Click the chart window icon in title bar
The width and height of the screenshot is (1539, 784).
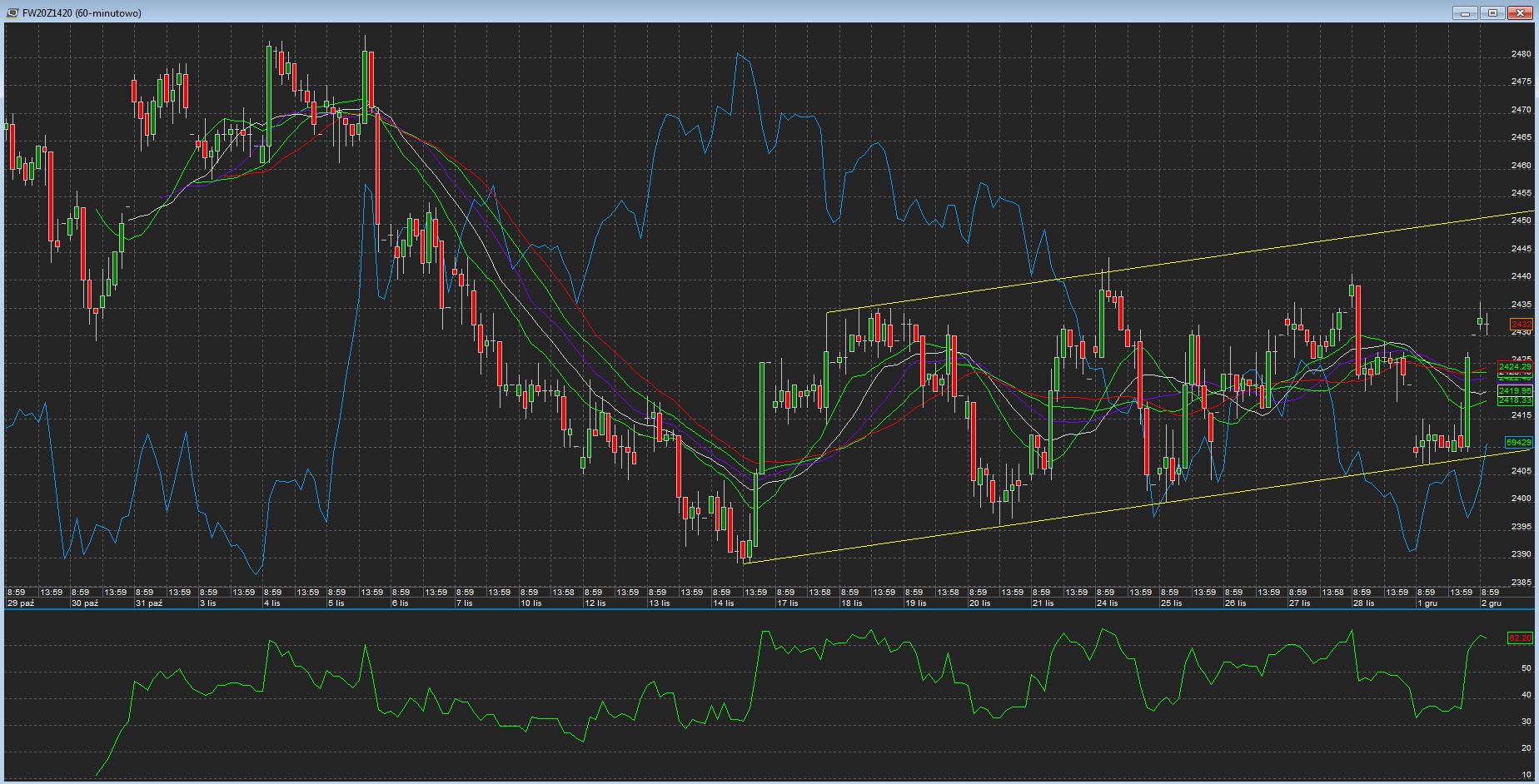pos(12,12)
